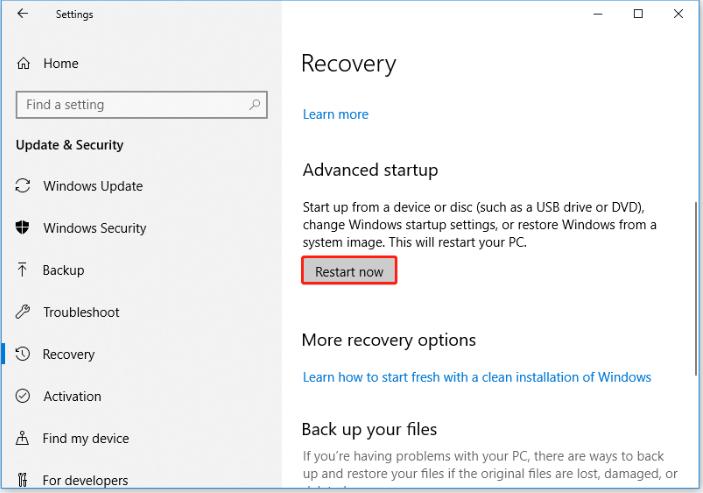Click the back arrow icon in title bar

[x=22, y=13]
